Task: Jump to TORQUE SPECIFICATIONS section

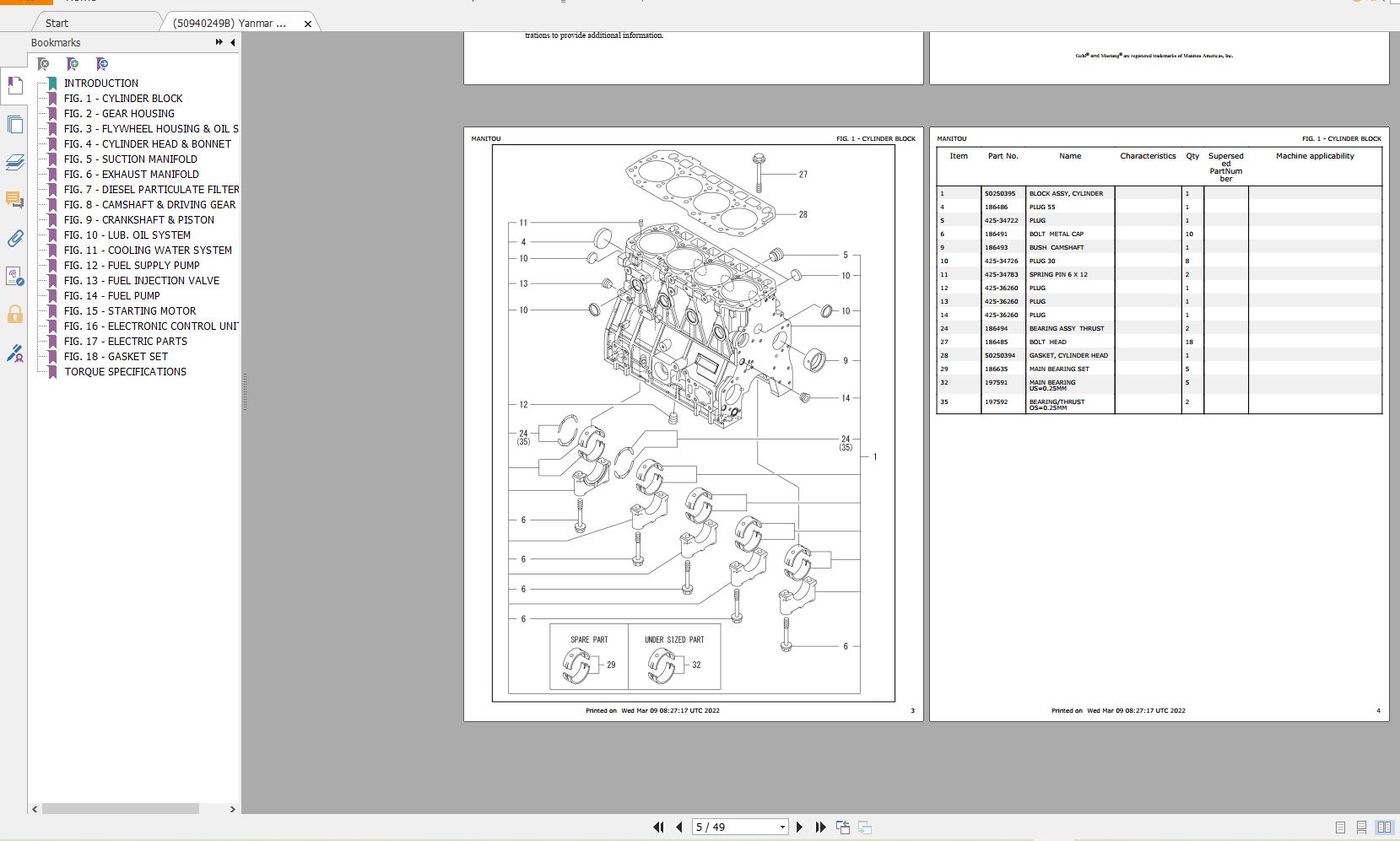Action: click(125, 371)
